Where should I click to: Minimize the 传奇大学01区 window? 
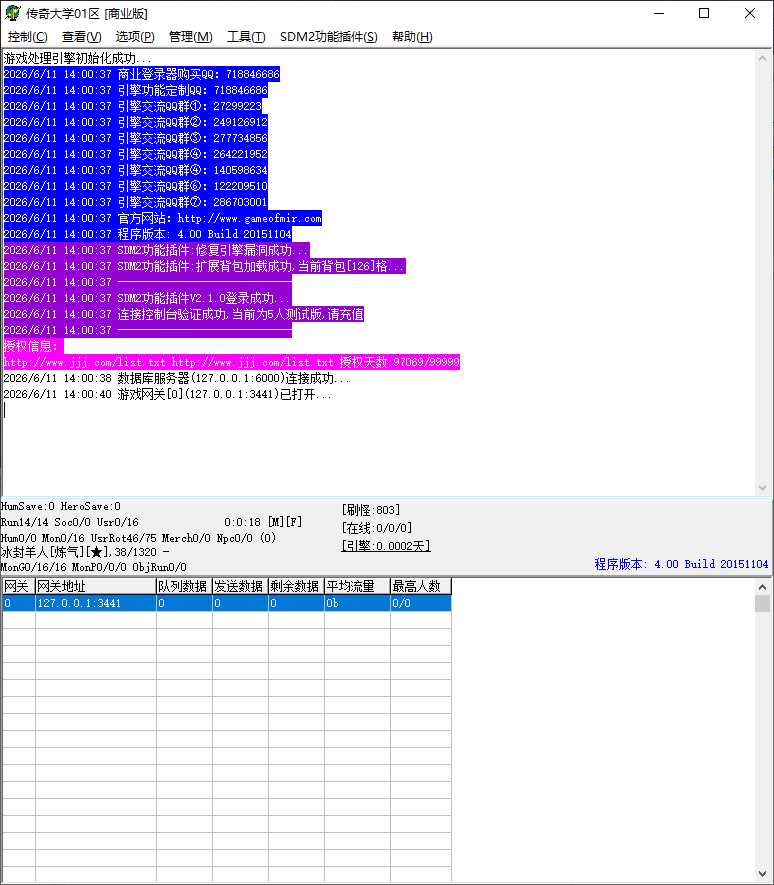(659, 13)
